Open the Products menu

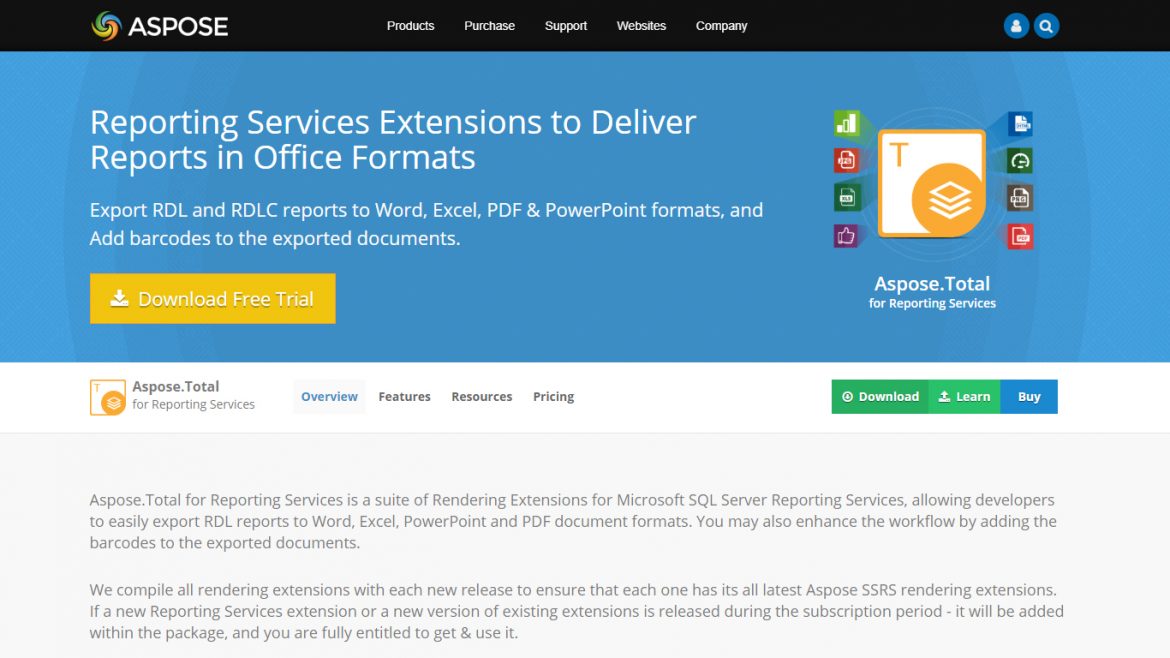410,26
